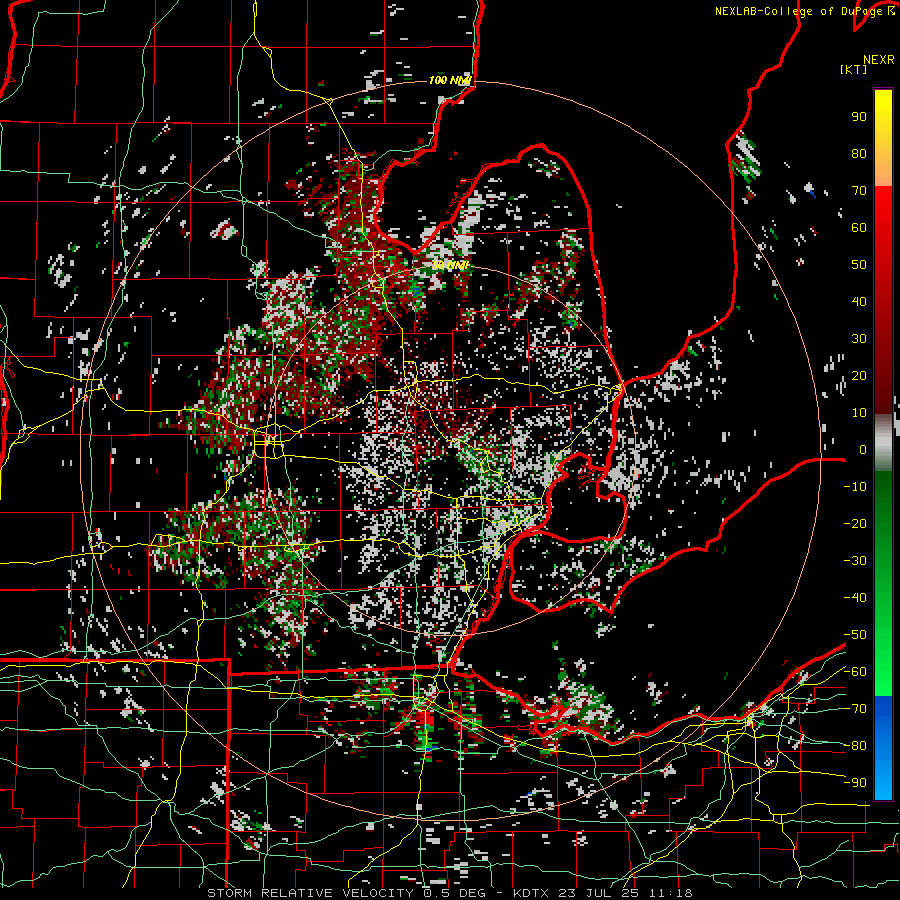Click the 50 value on velocity scale

tap(859, 265)
